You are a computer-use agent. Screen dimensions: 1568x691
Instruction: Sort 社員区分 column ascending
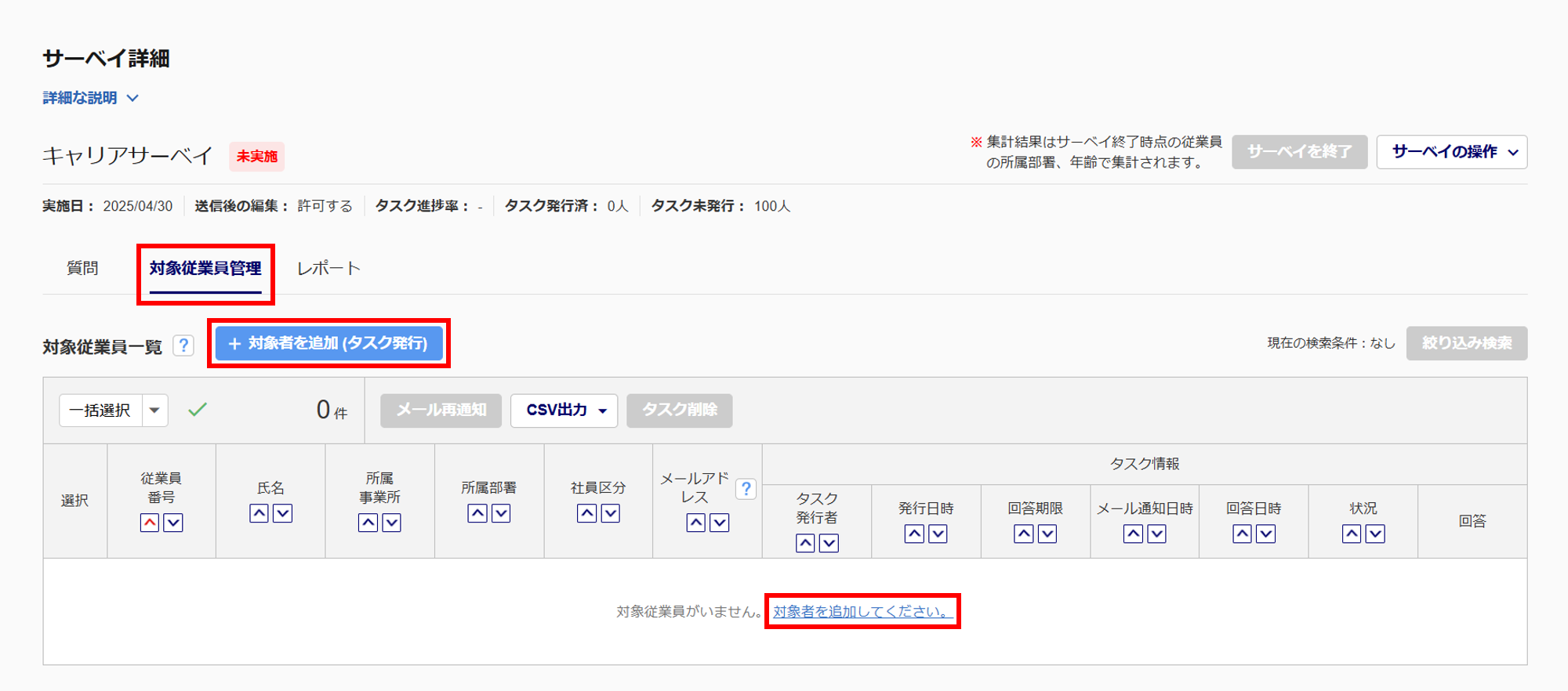(x=587, y=513)
